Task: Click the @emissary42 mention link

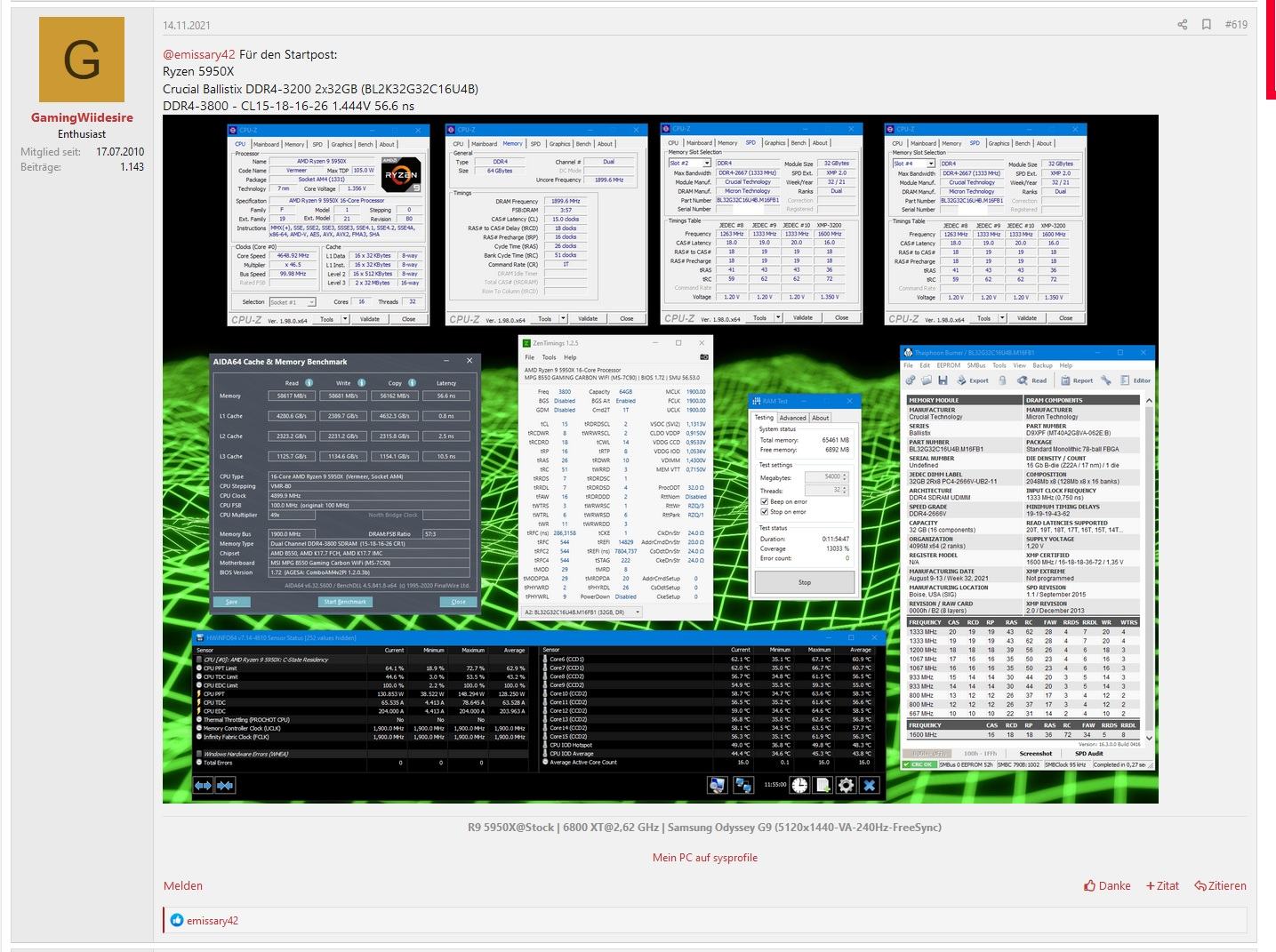Action: (199, 54)
